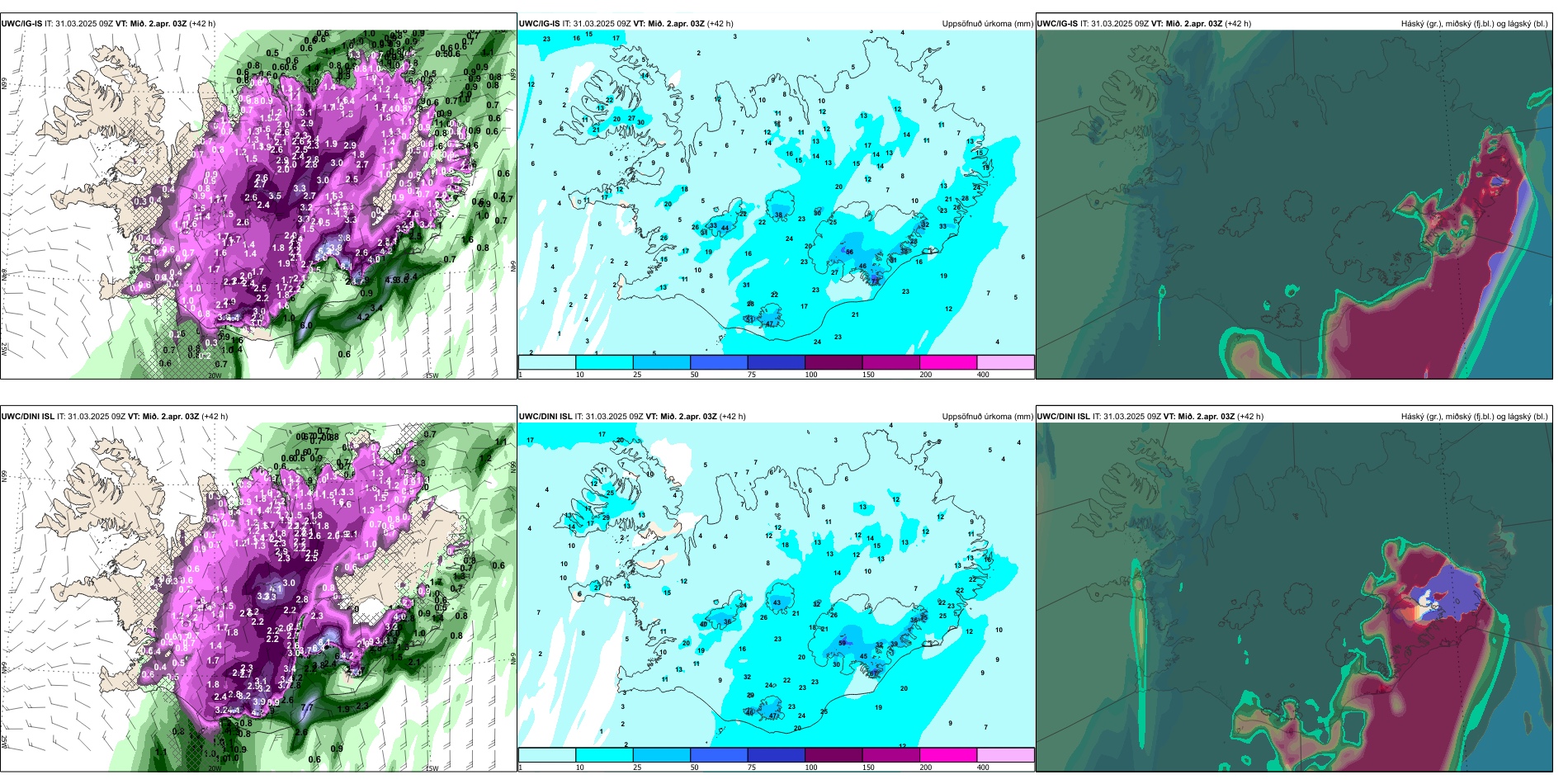Viewport: 1568px width, 784px height.
Task: Pick the light pink 400+ mm swatch in DINI ISL legend
Action: click(x=1005, y=755)
